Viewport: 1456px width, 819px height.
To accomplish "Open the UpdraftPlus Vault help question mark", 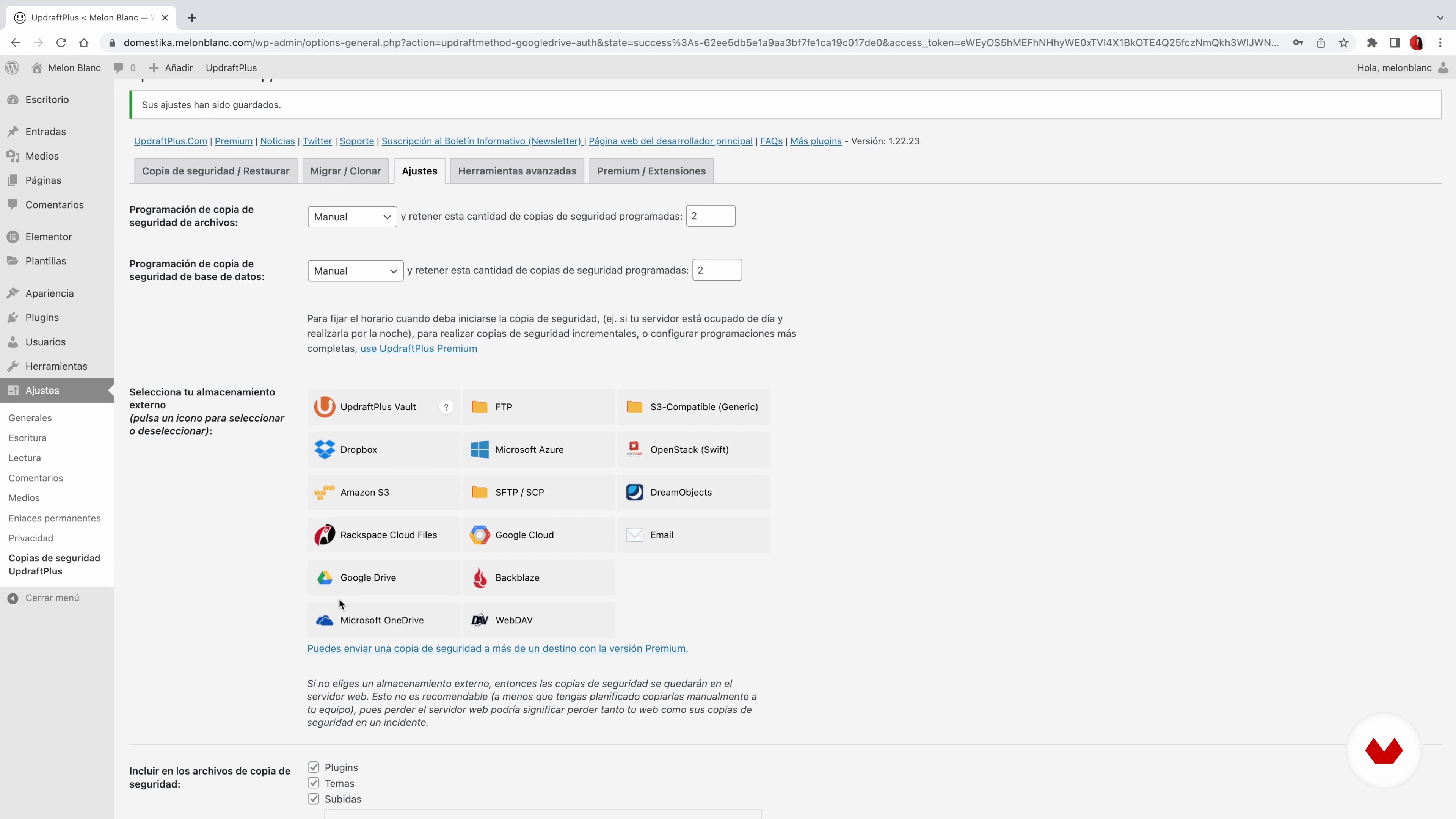I will tap(446, 407).
